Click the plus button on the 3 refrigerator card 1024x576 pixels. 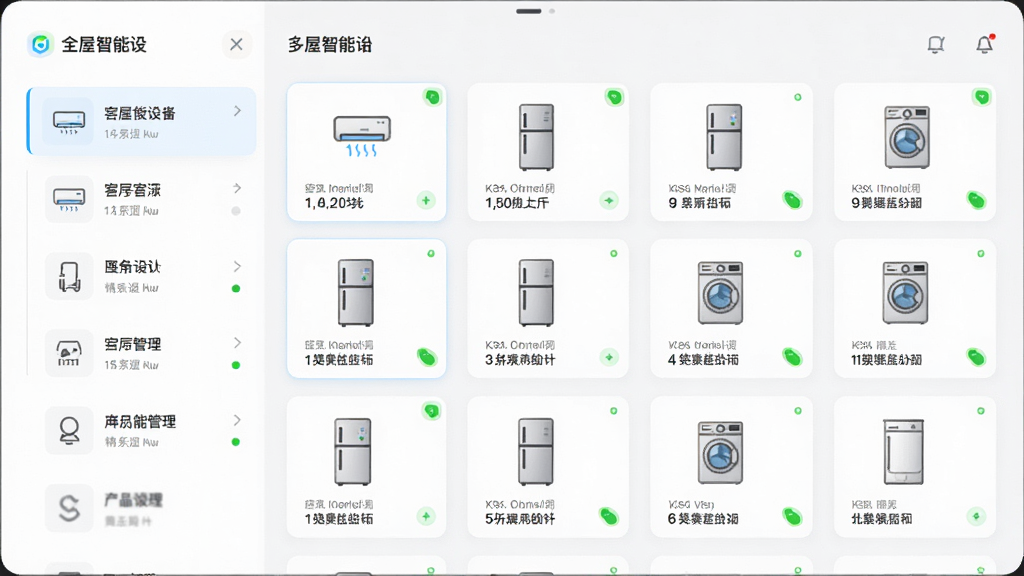(609, 357)
